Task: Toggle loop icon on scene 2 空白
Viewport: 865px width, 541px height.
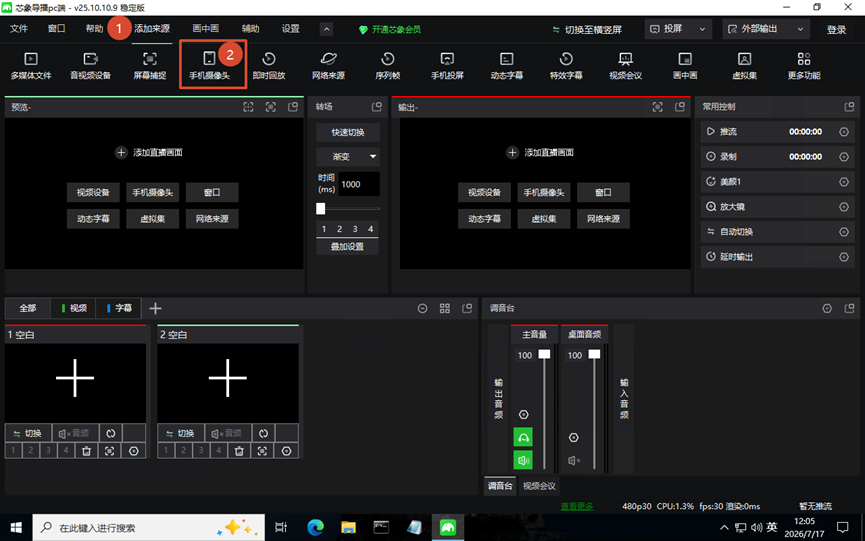Action: click(263, 433)
